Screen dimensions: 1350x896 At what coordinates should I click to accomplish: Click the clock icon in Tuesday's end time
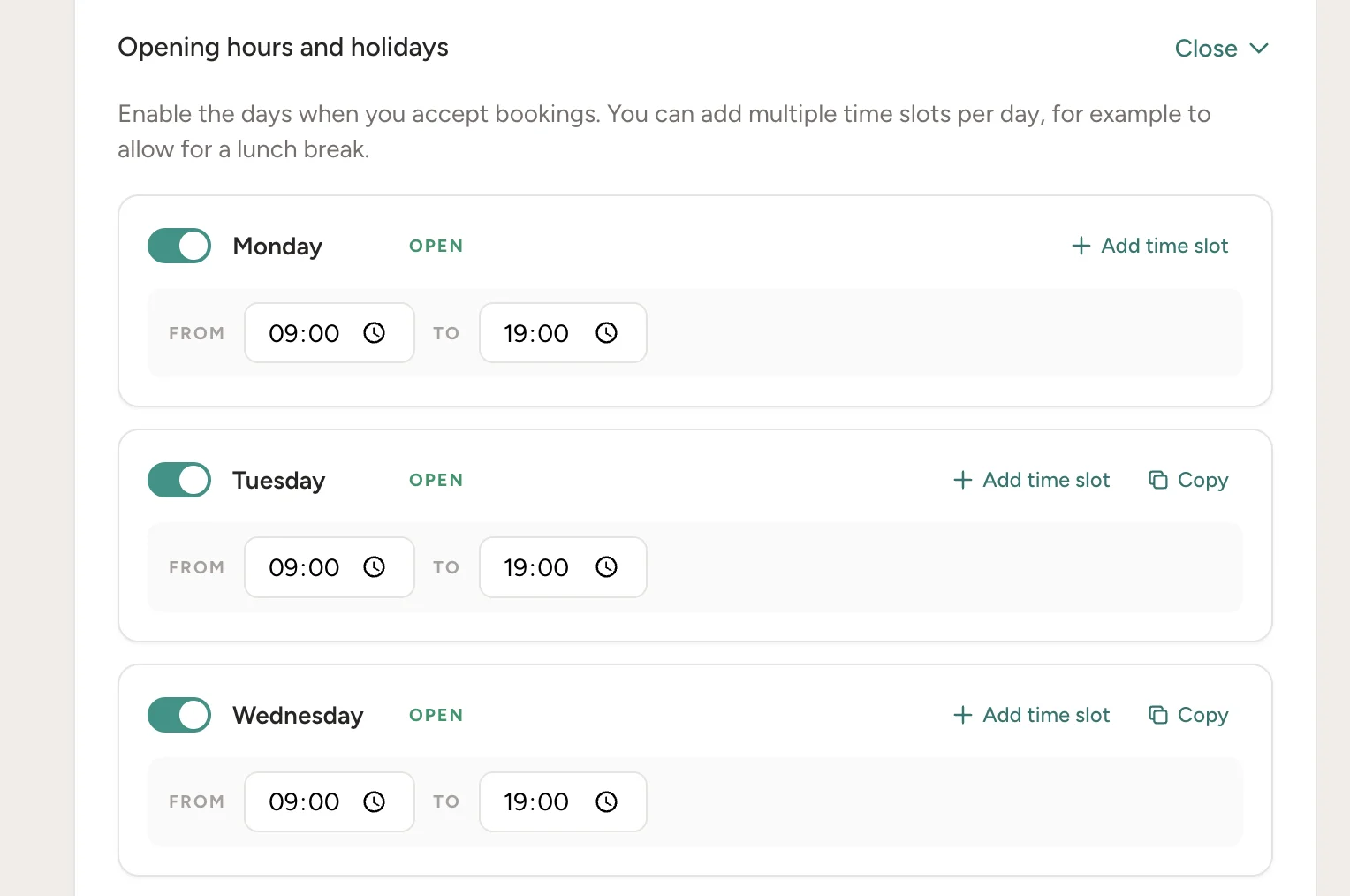click(607, 567)
